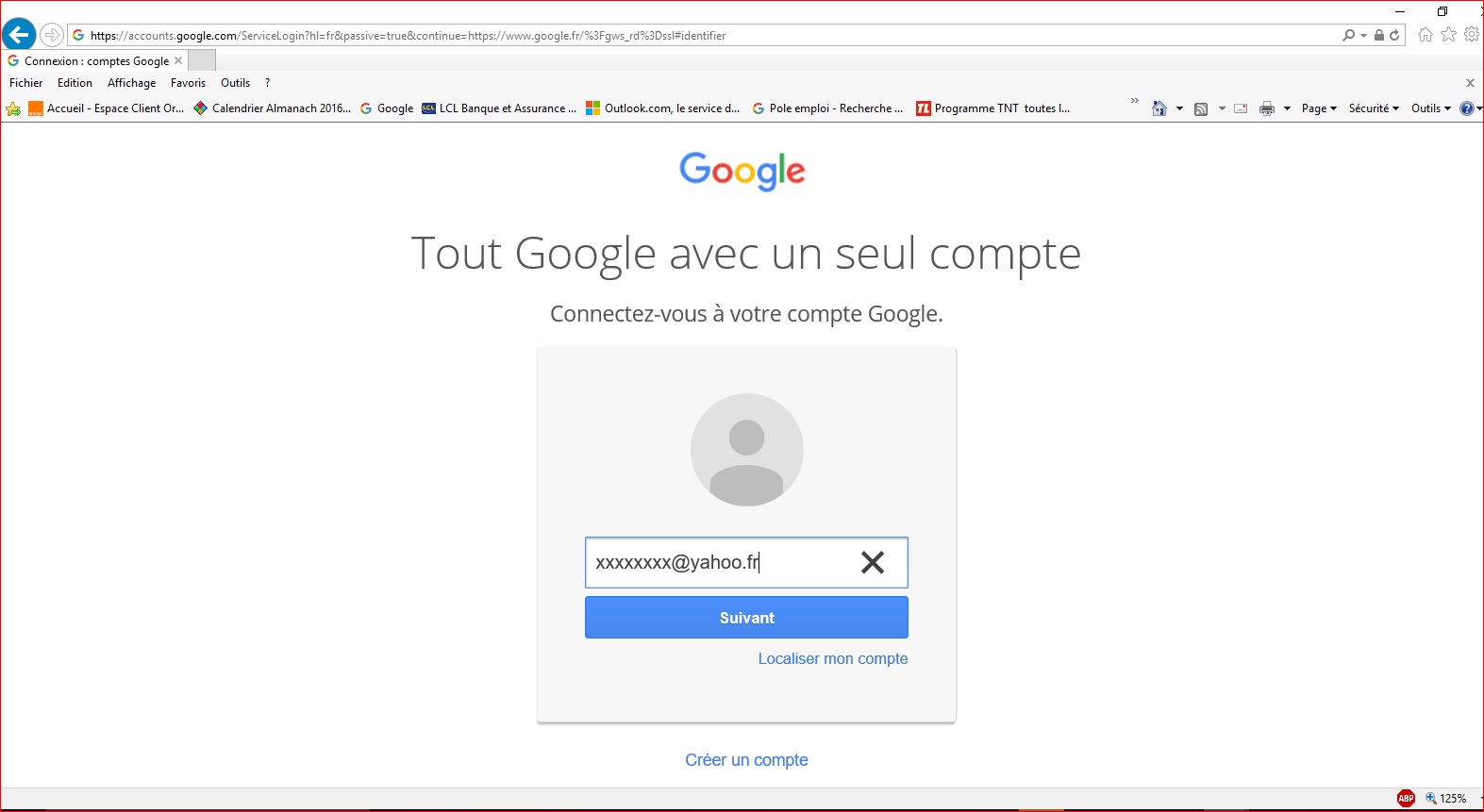Add to favorites bar star icon

[13, 108]
